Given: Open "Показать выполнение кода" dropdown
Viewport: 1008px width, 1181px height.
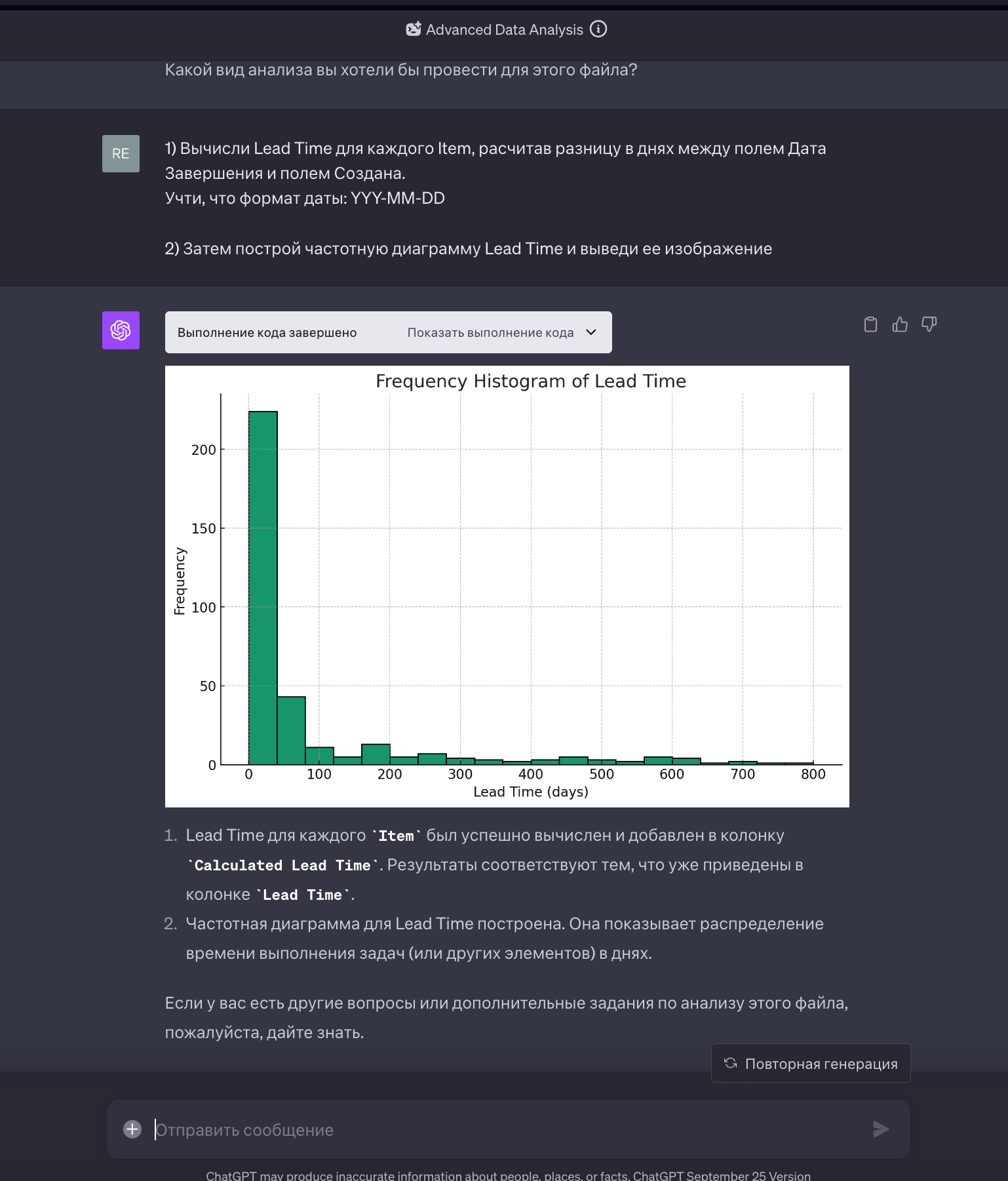Looking at the screenshot, I should click(490, 333).
